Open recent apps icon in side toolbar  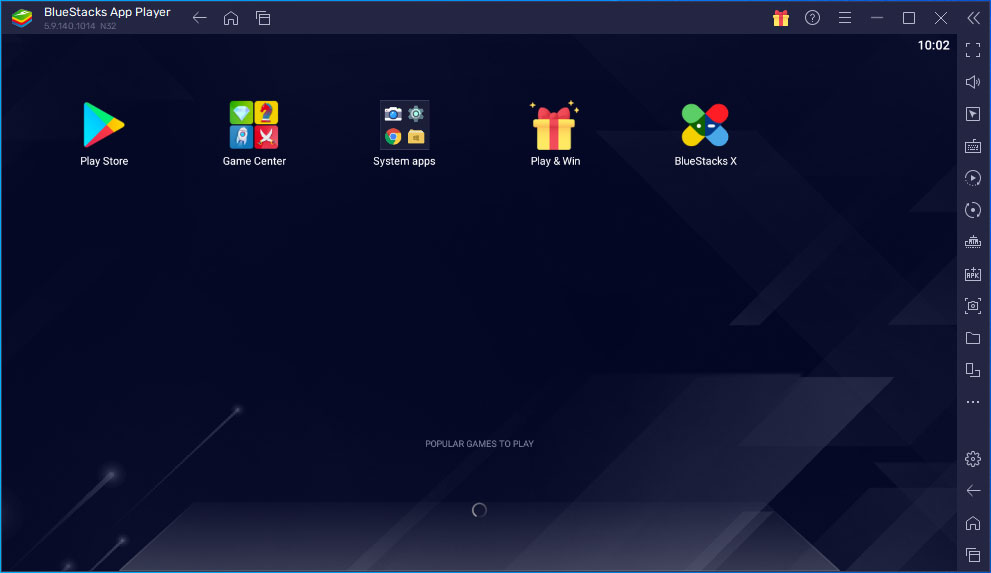[973, 555]
